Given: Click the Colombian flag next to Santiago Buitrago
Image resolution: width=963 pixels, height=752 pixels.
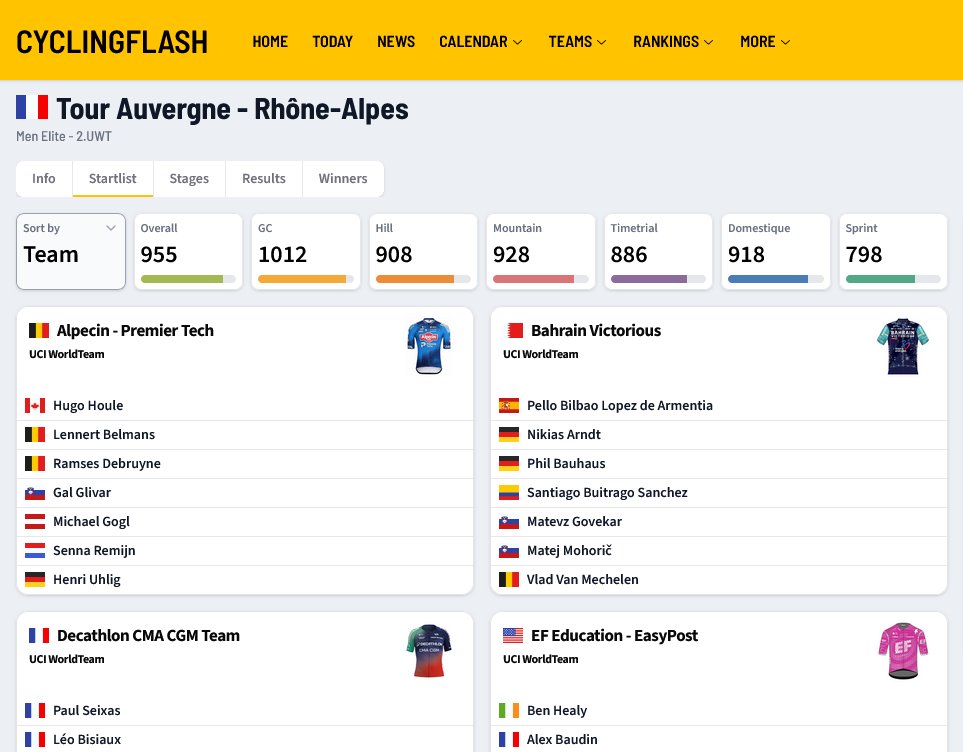Looking at the screenshot, I should 509,493.
